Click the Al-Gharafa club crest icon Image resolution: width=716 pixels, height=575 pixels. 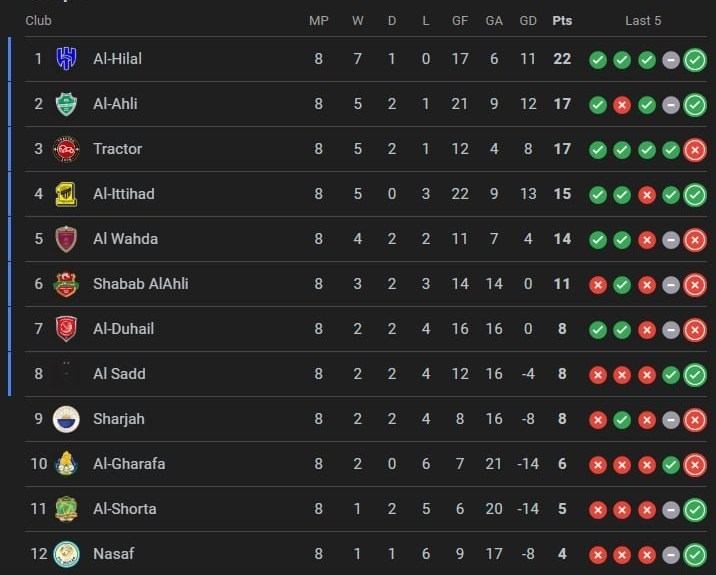tap(66, 464)
